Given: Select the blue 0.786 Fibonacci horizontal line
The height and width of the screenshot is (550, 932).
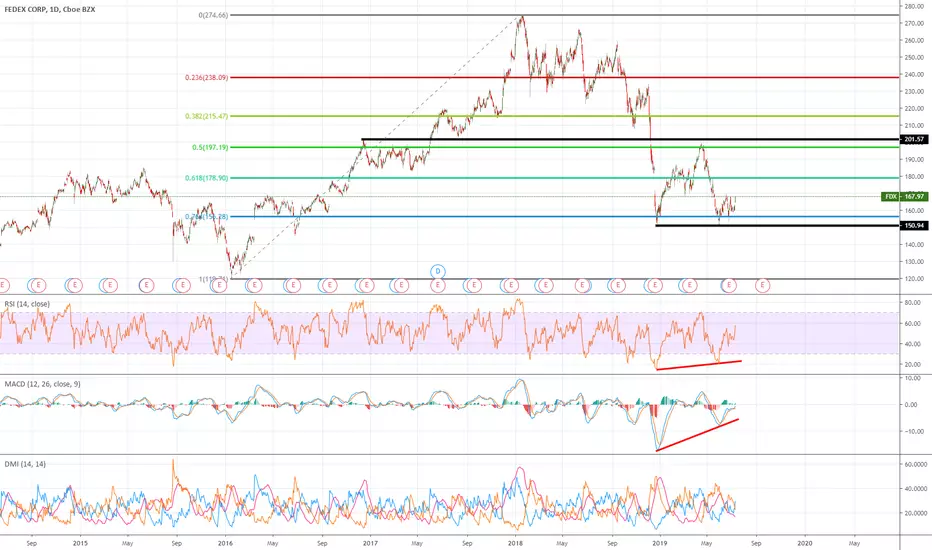Looking at the screenshot, I should pos(563,216).
